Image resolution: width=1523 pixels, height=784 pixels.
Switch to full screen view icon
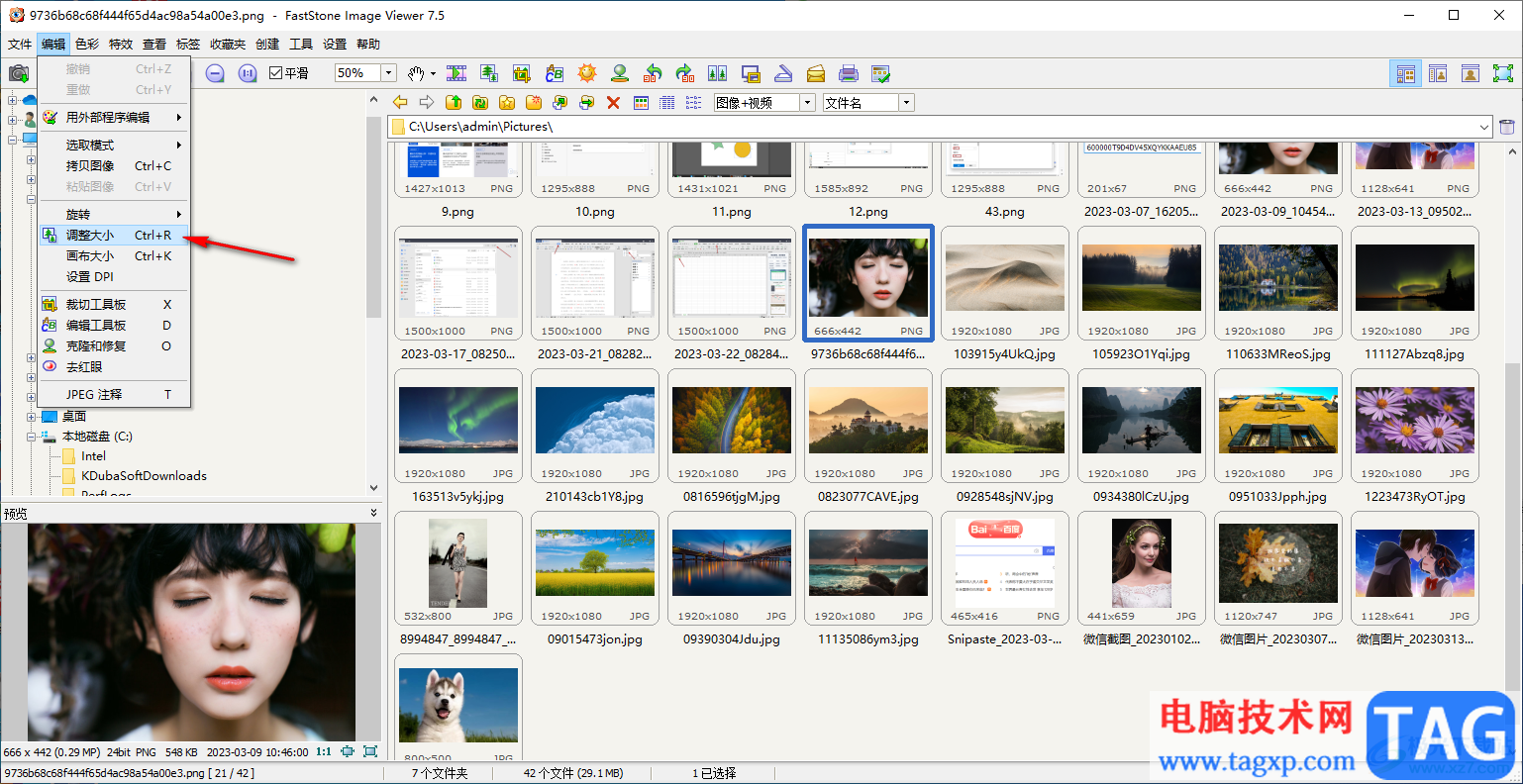1503,73
